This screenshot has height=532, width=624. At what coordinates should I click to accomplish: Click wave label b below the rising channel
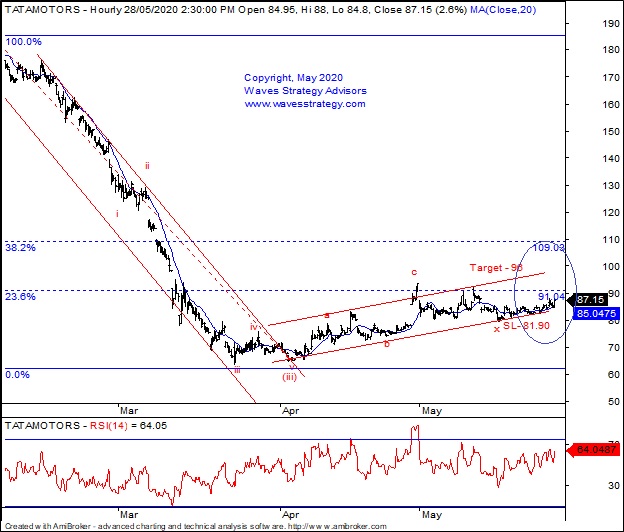[x=387, y=344]
